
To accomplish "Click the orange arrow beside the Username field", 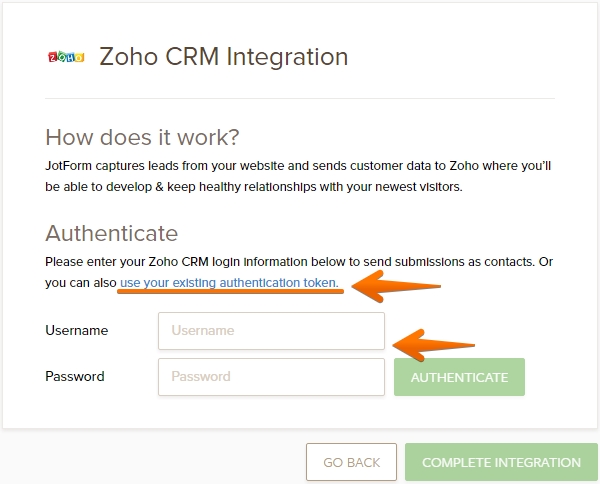I will point(432,343).
